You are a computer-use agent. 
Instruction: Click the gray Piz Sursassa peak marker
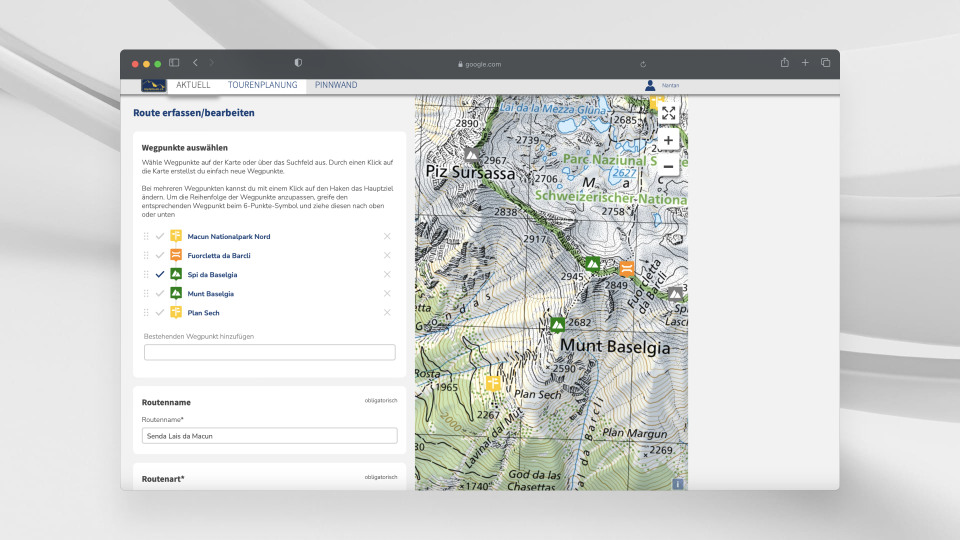click(471, 154)
